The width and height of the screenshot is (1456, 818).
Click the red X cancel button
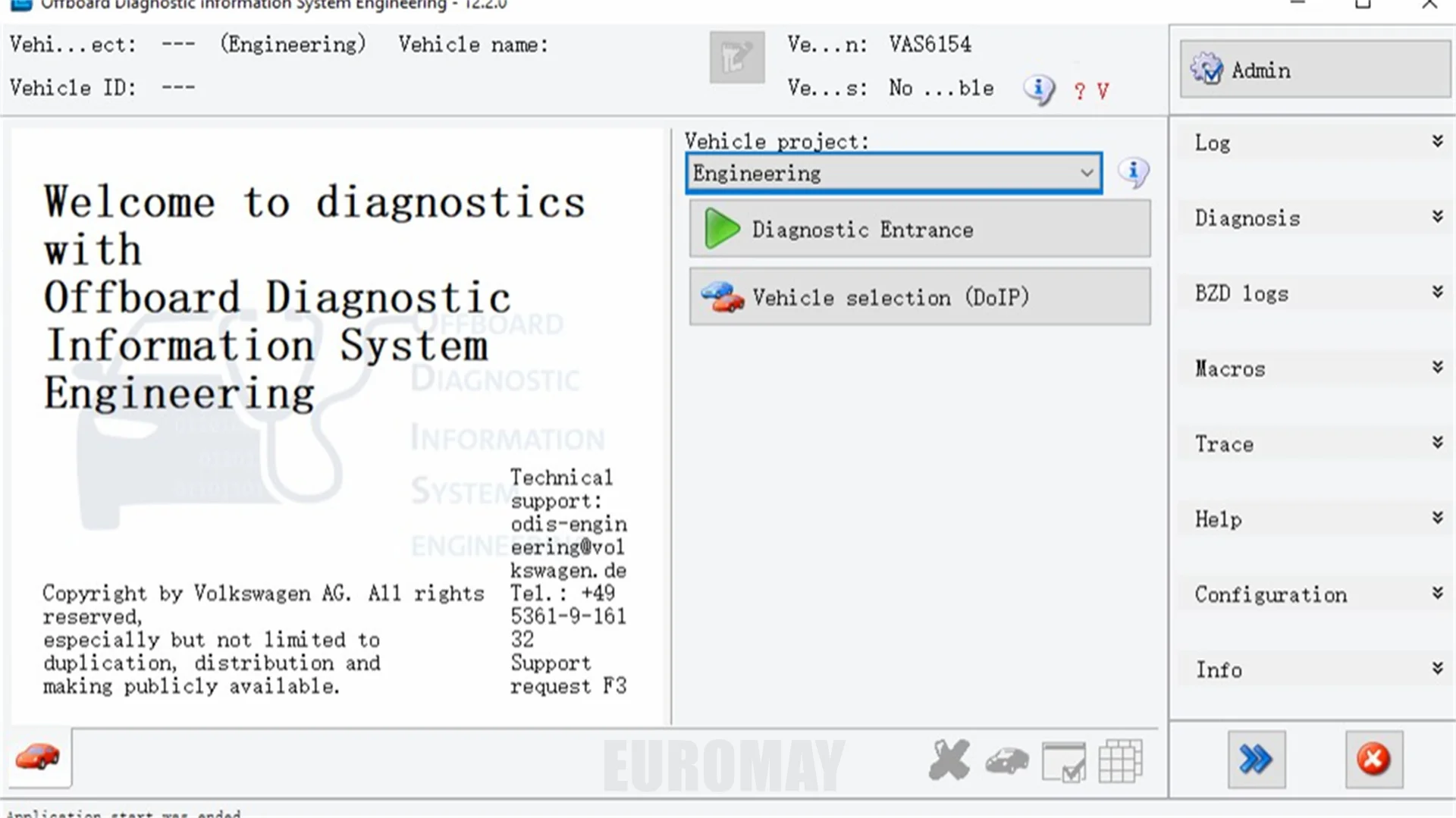pos(1374,760)
